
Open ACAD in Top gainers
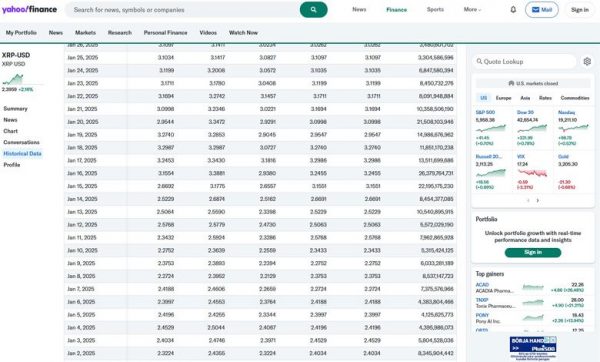click(x=482, y=285)
